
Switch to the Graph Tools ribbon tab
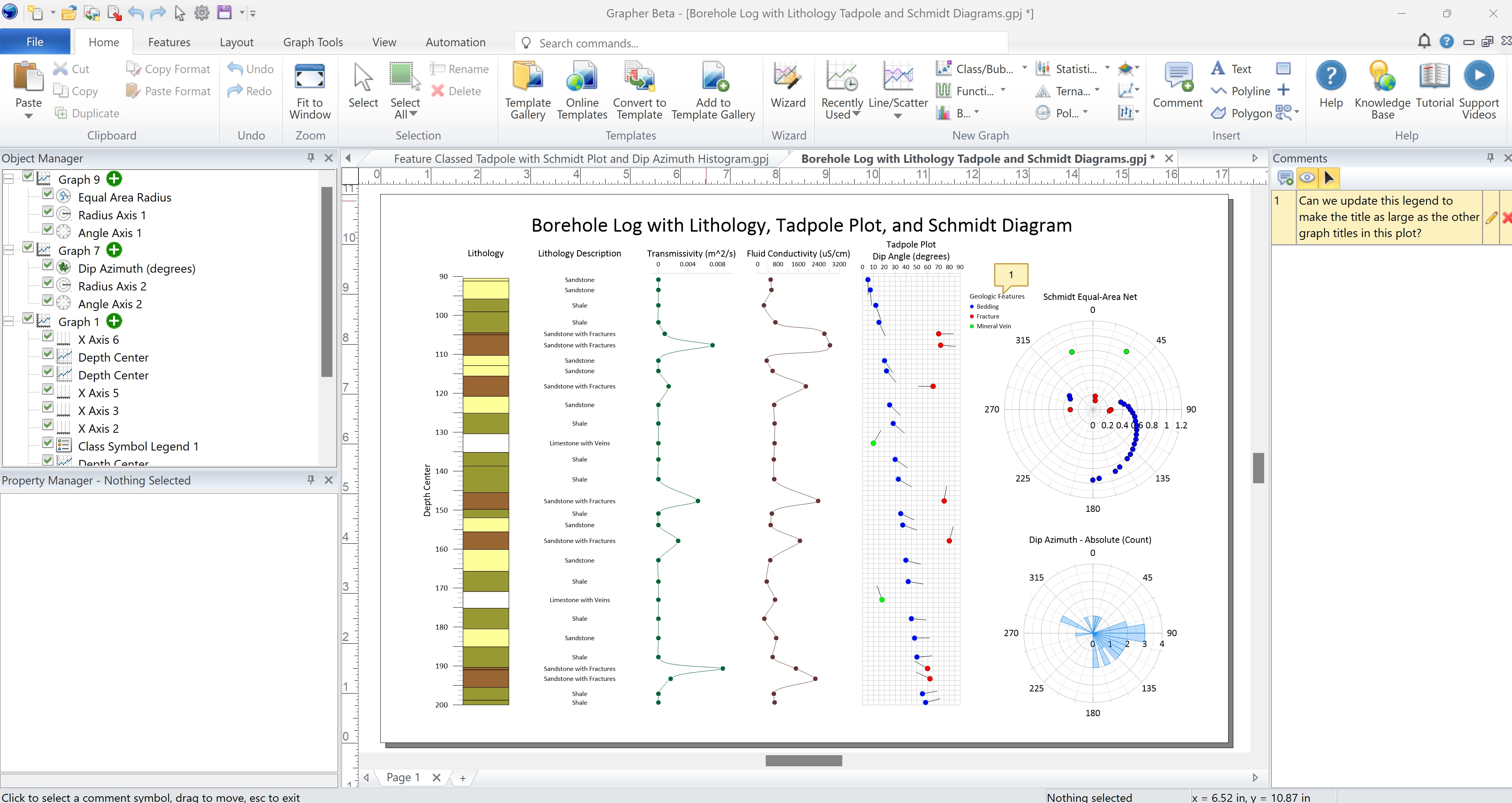coord(312,42)
